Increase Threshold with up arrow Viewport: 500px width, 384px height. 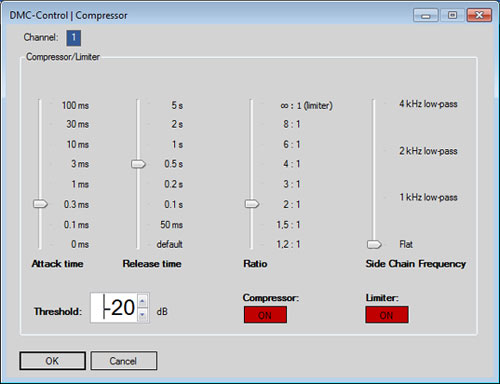pyautogui.click(x=142, y=301)
